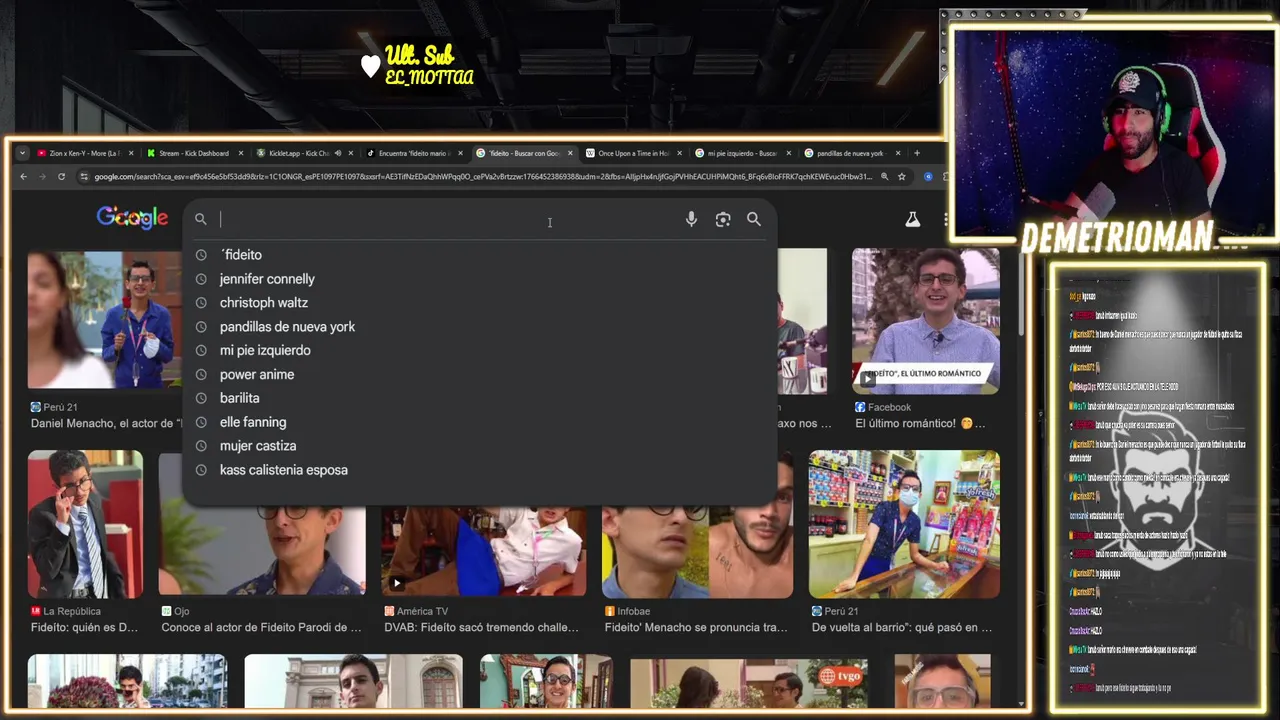Viewport: 1280px width, 720px height.
Task: Reload the current page
Action: [x=61, y=177]
